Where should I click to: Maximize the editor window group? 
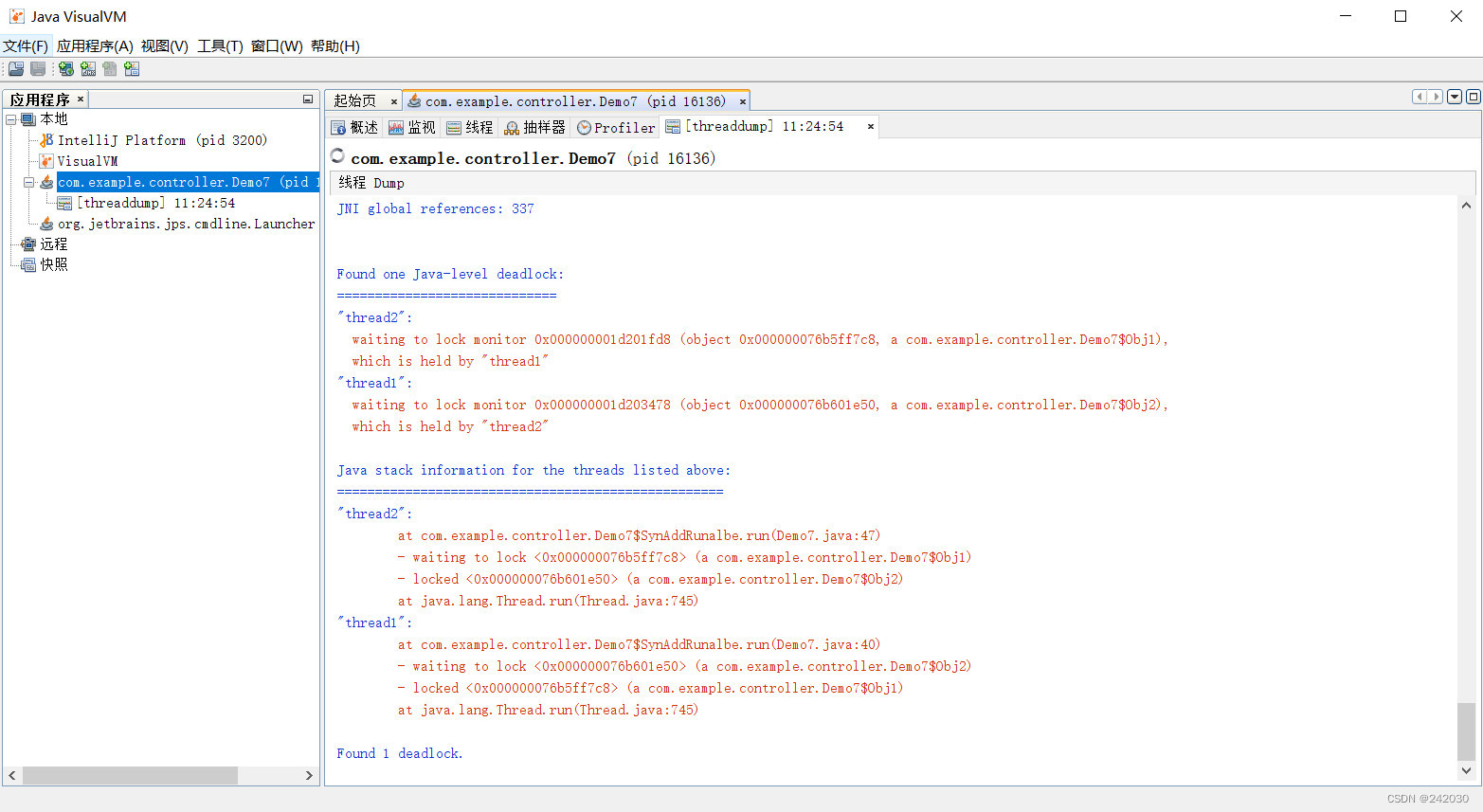click(1474, 97)
